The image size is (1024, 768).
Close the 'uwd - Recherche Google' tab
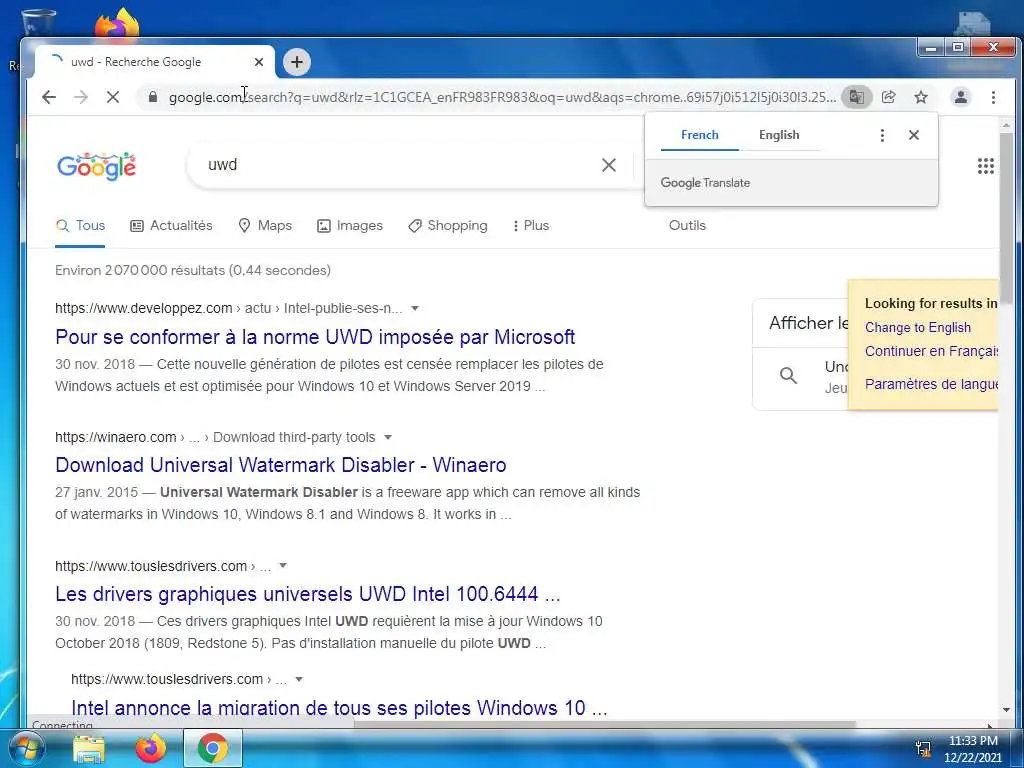click(x=259, y=62)
